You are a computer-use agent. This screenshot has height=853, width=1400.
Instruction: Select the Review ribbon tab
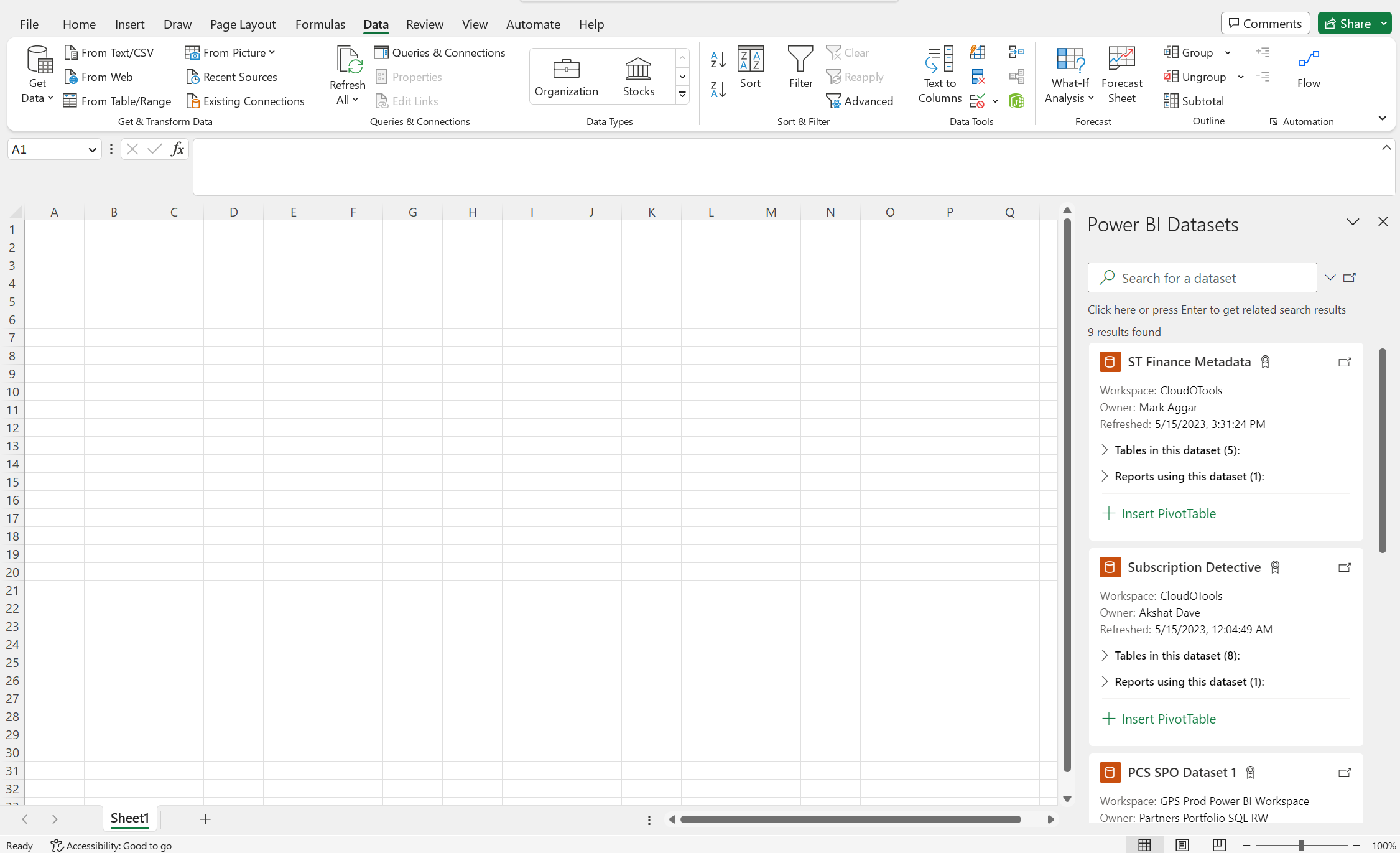424,24
